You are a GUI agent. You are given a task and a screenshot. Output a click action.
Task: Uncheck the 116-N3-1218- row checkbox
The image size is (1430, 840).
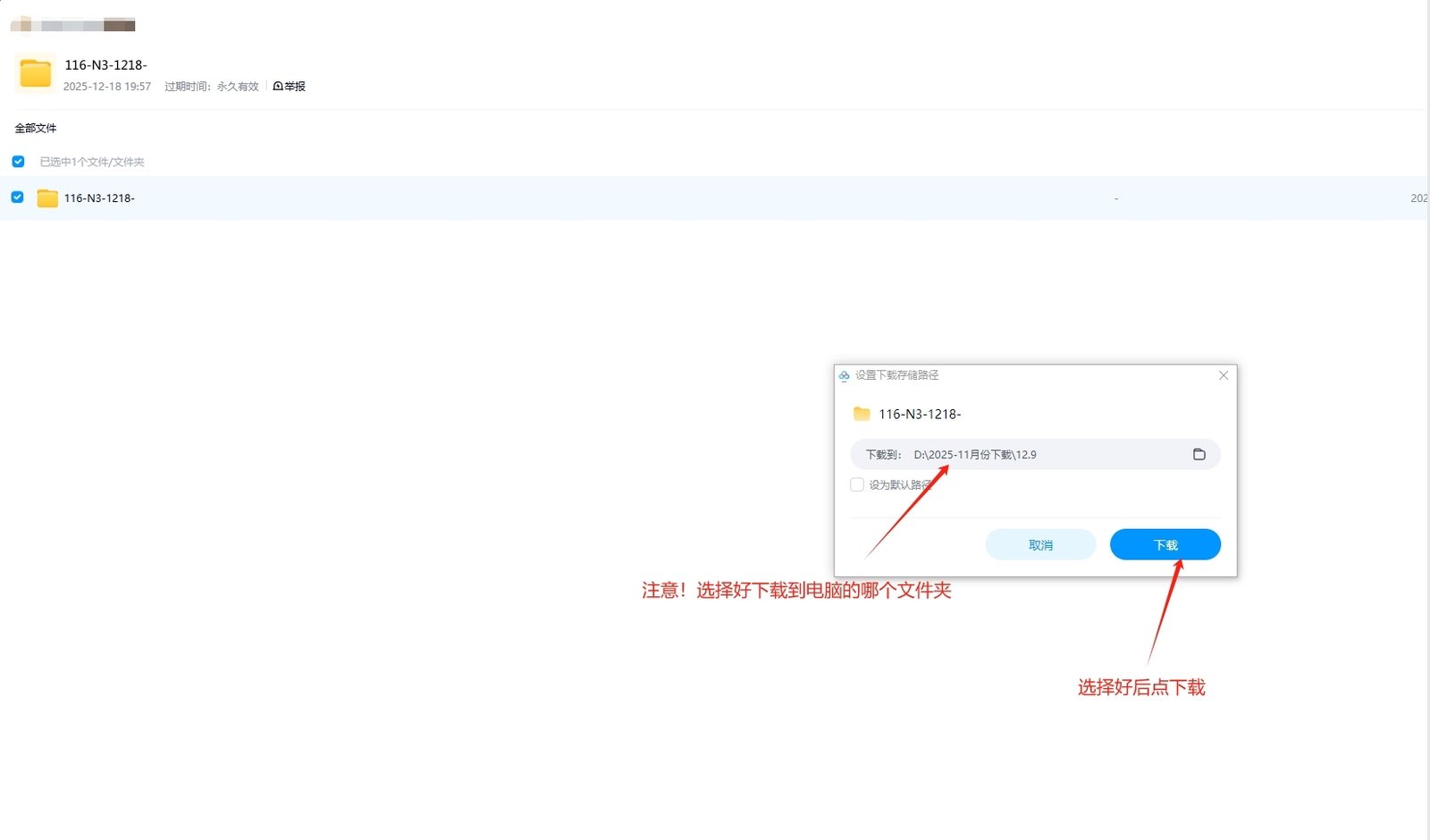(18, 197)
